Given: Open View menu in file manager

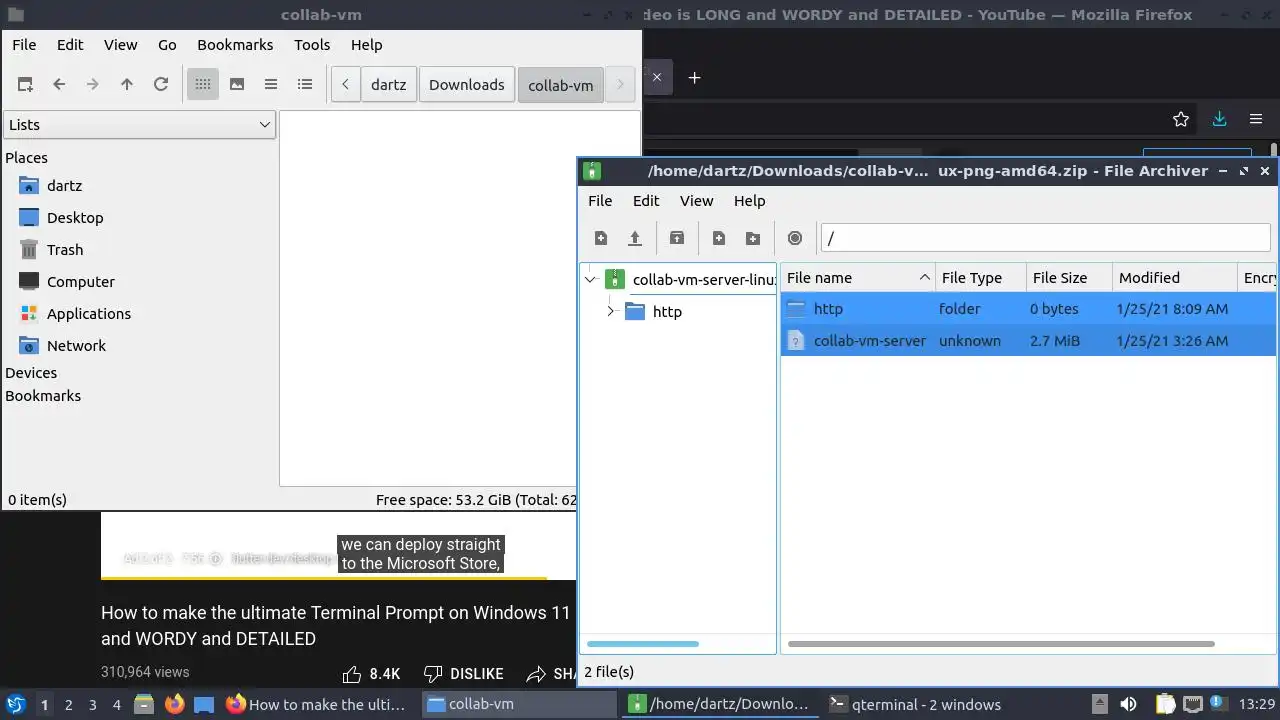Looking at the screenshot, I should click(x=121, y=45).
